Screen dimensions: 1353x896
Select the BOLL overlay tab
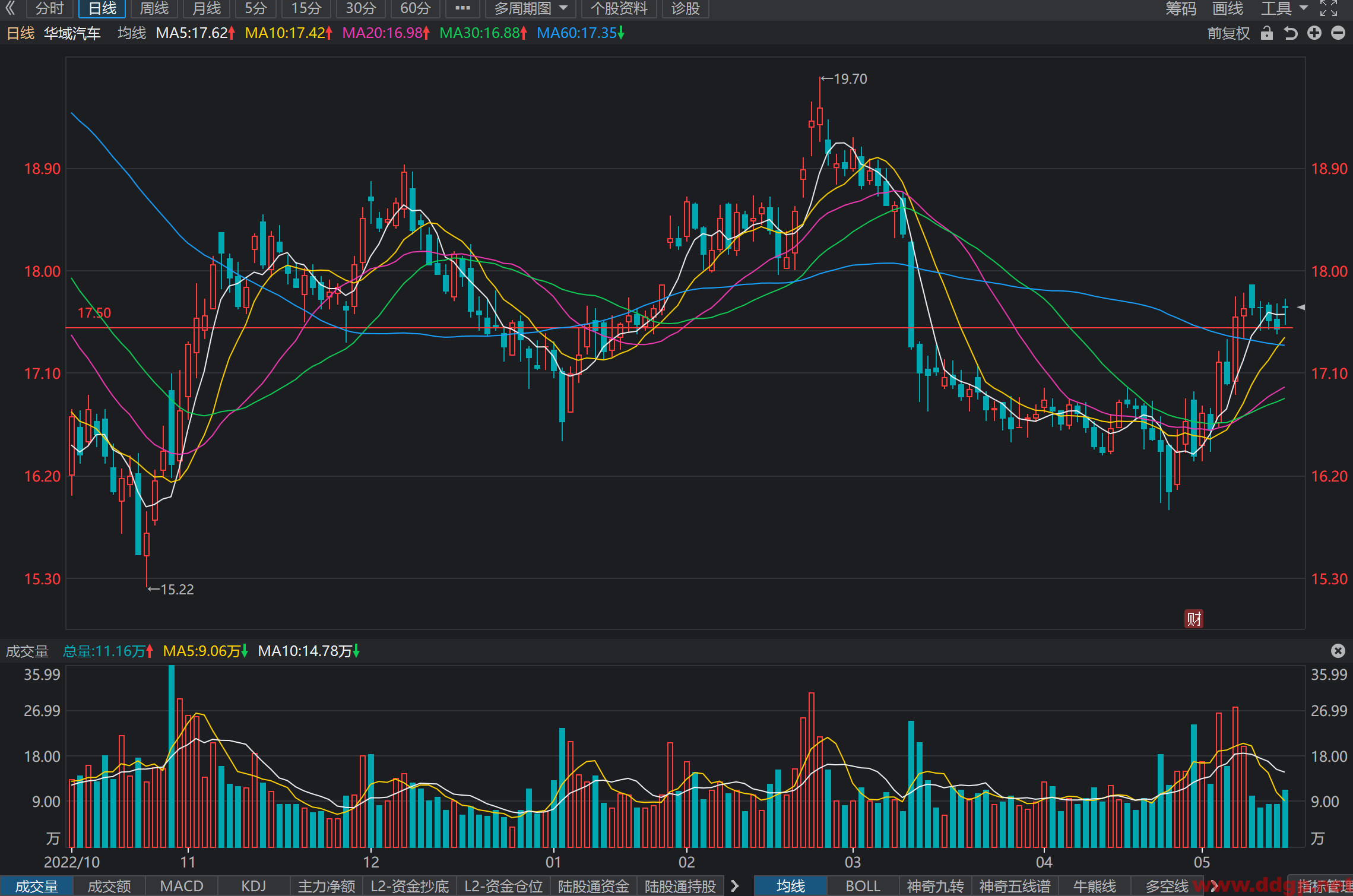click(863, 886)
